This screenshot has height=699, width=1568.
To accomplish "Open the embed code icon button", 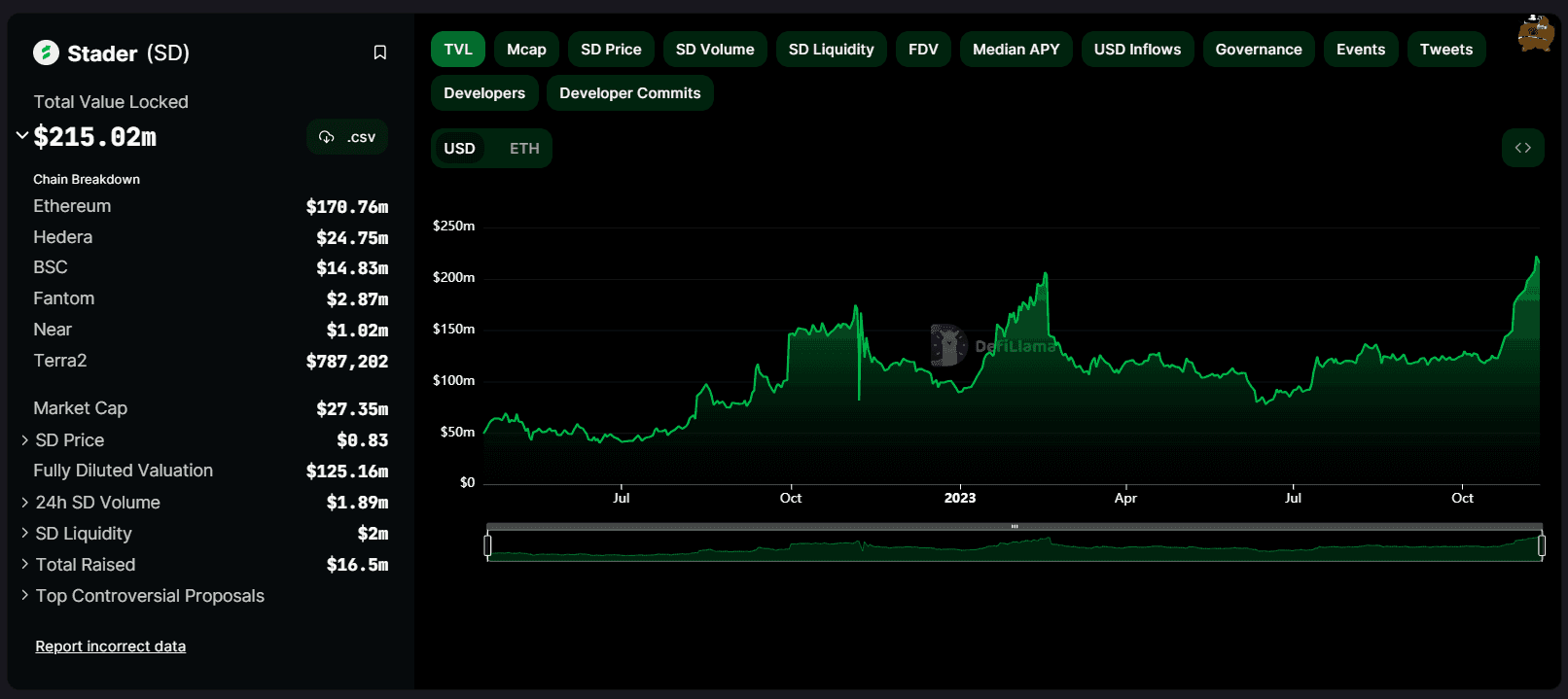I will tap(1522, 148).
